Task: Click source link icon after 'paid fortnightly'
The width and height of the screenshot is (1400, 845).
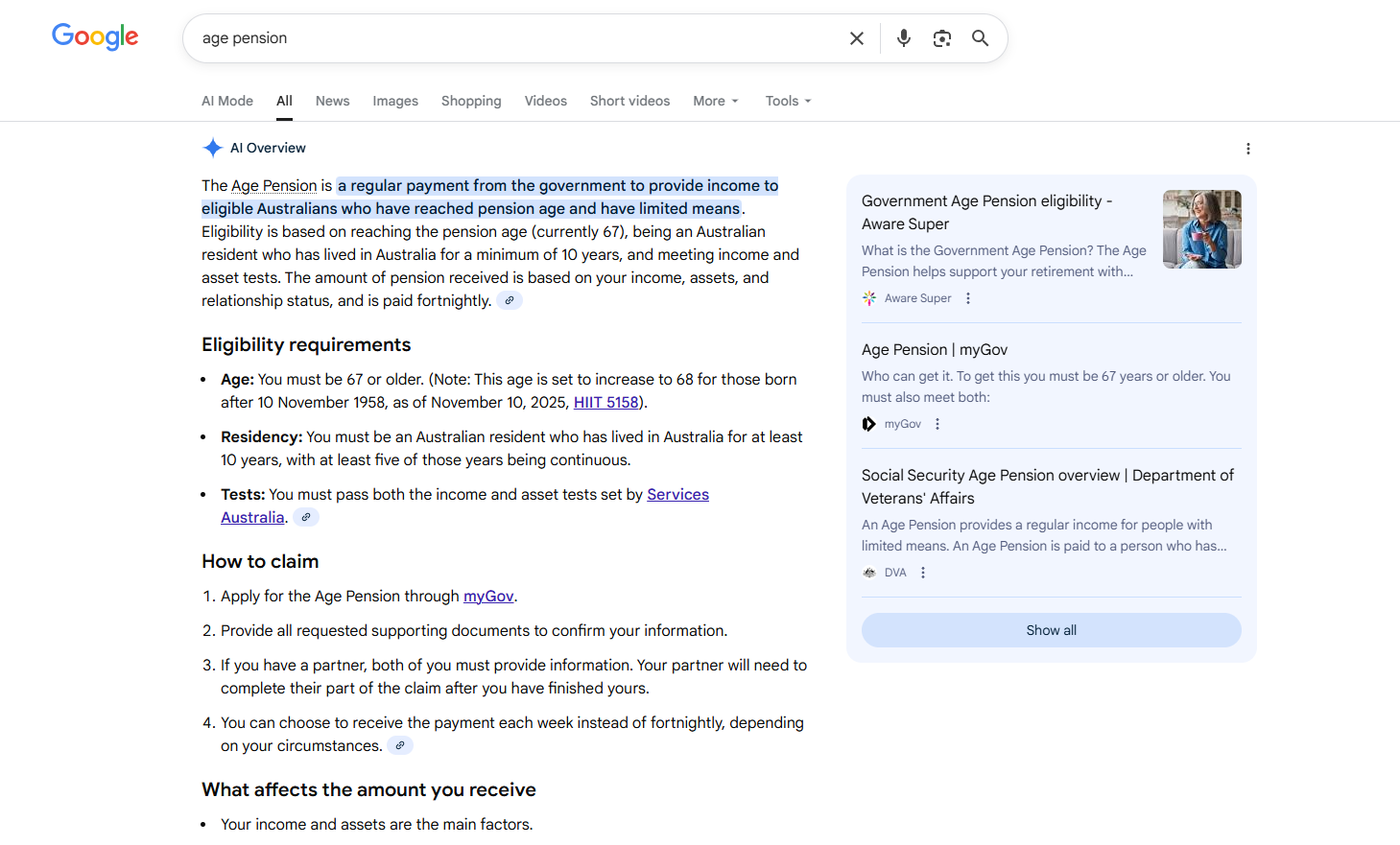Action: [x=510, y=301]
